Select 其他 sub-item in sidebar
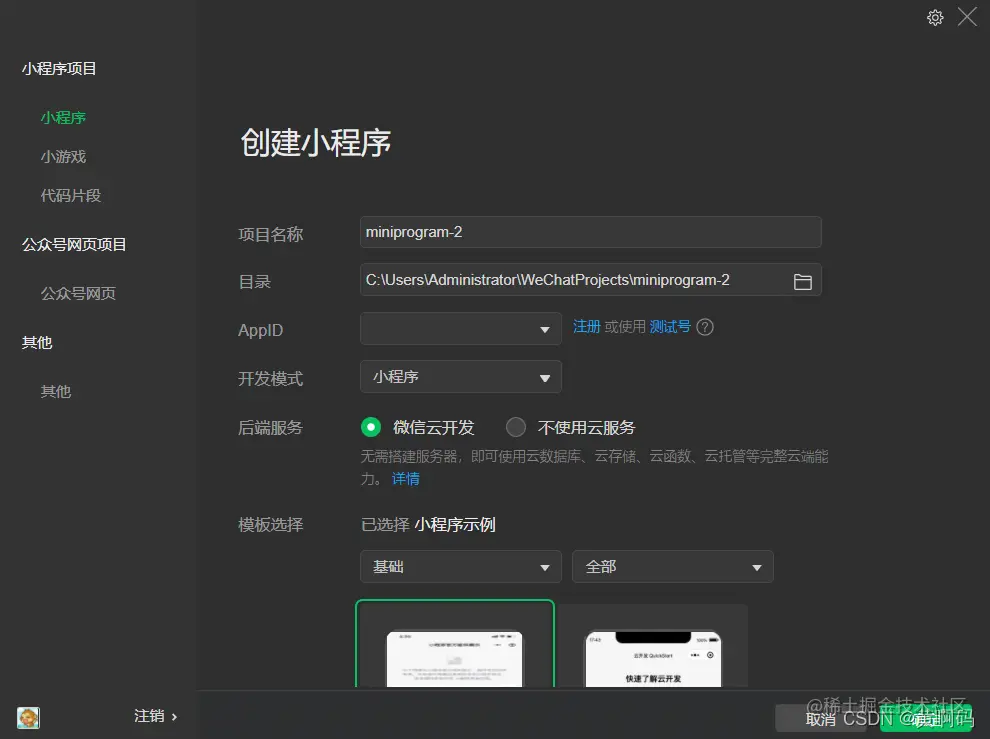 pos(56,392)
